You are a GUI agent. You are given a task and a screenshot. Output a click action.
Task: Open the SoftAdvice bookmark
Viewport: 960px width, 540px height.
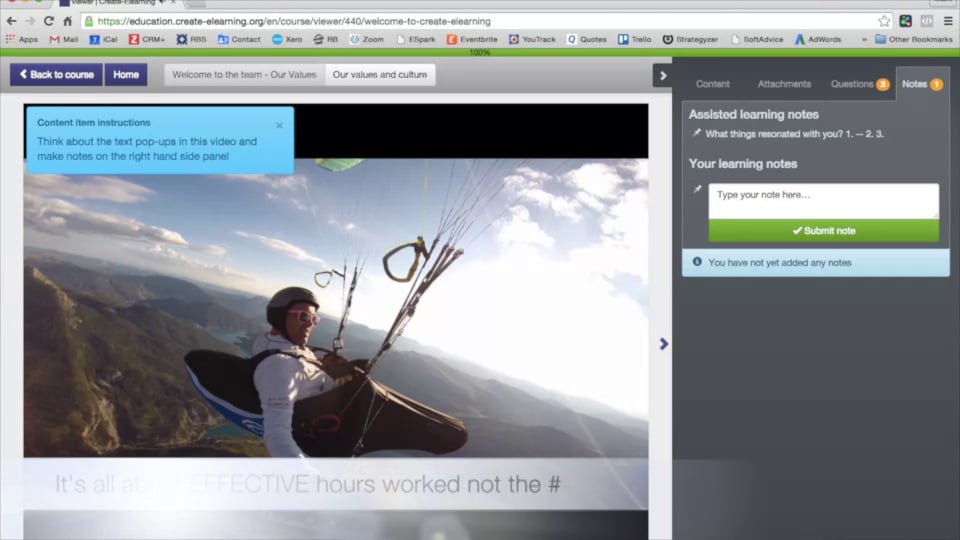[757, 39]
